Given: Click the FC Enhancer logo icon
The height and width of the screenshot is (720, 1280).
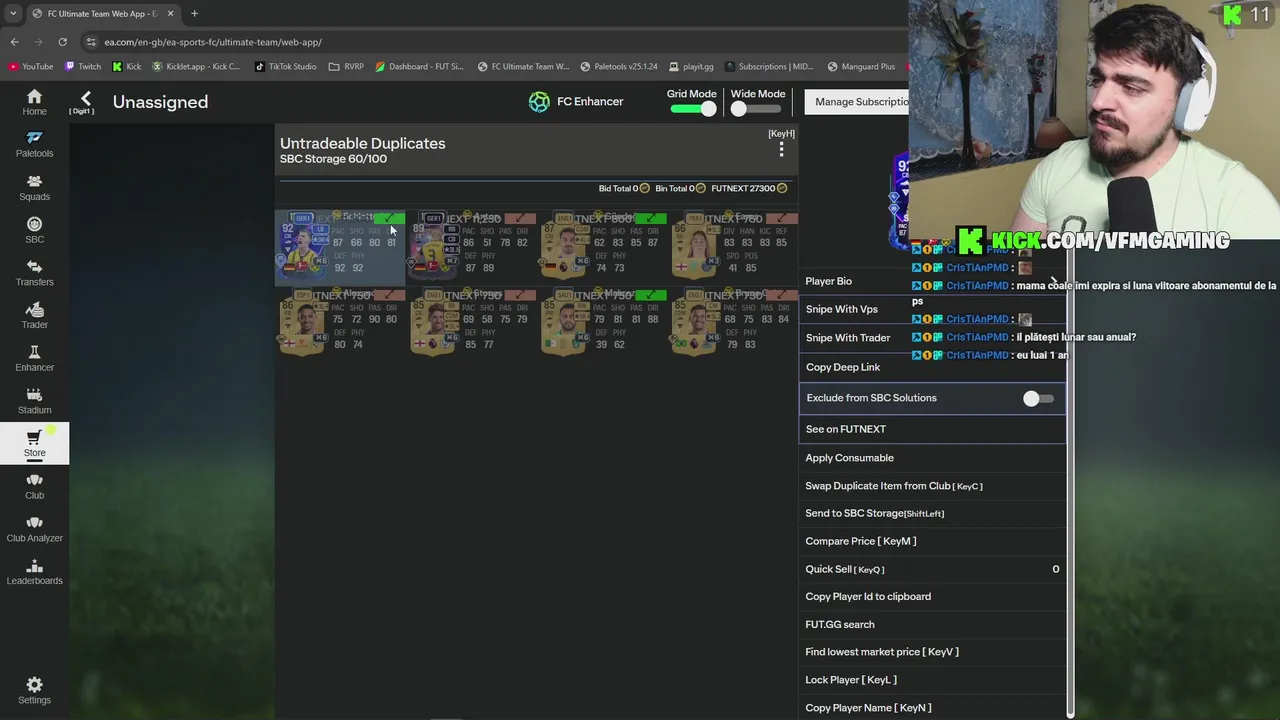Looking at the screenshot, I should [x=539, y=102].
